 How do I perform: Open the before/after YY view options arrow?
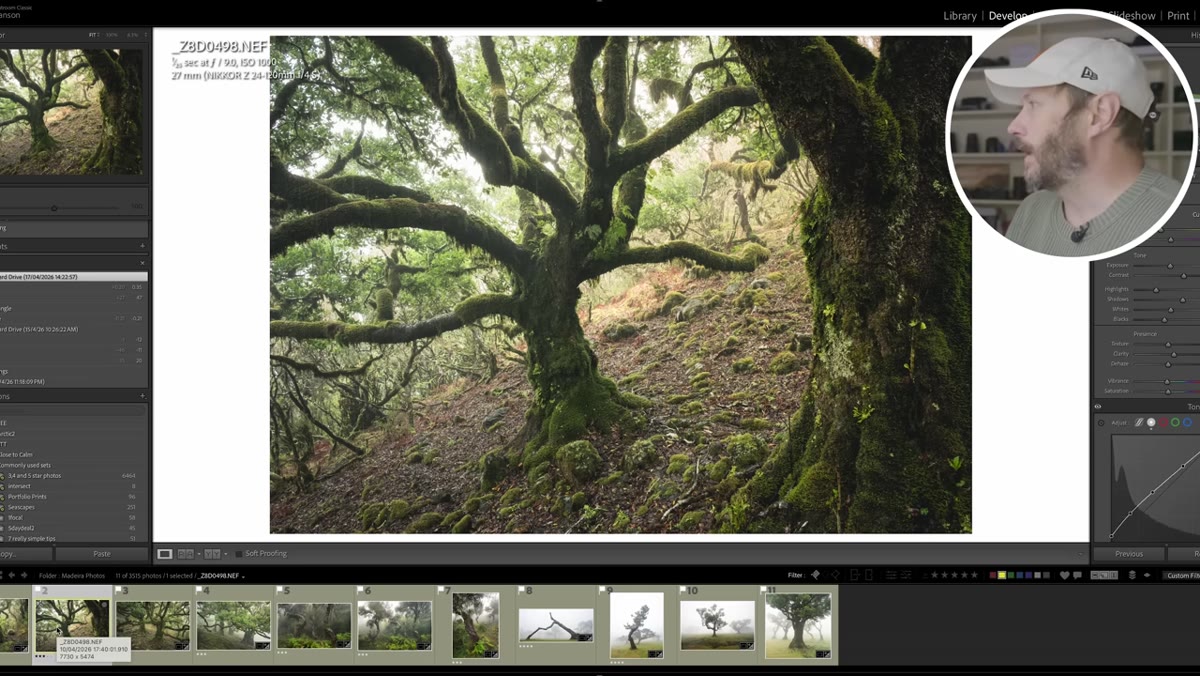tap(225, 554)
